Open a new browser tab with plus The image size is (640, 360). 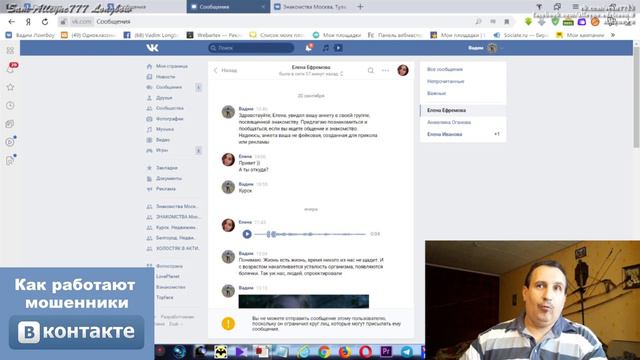tap(360, 7)
